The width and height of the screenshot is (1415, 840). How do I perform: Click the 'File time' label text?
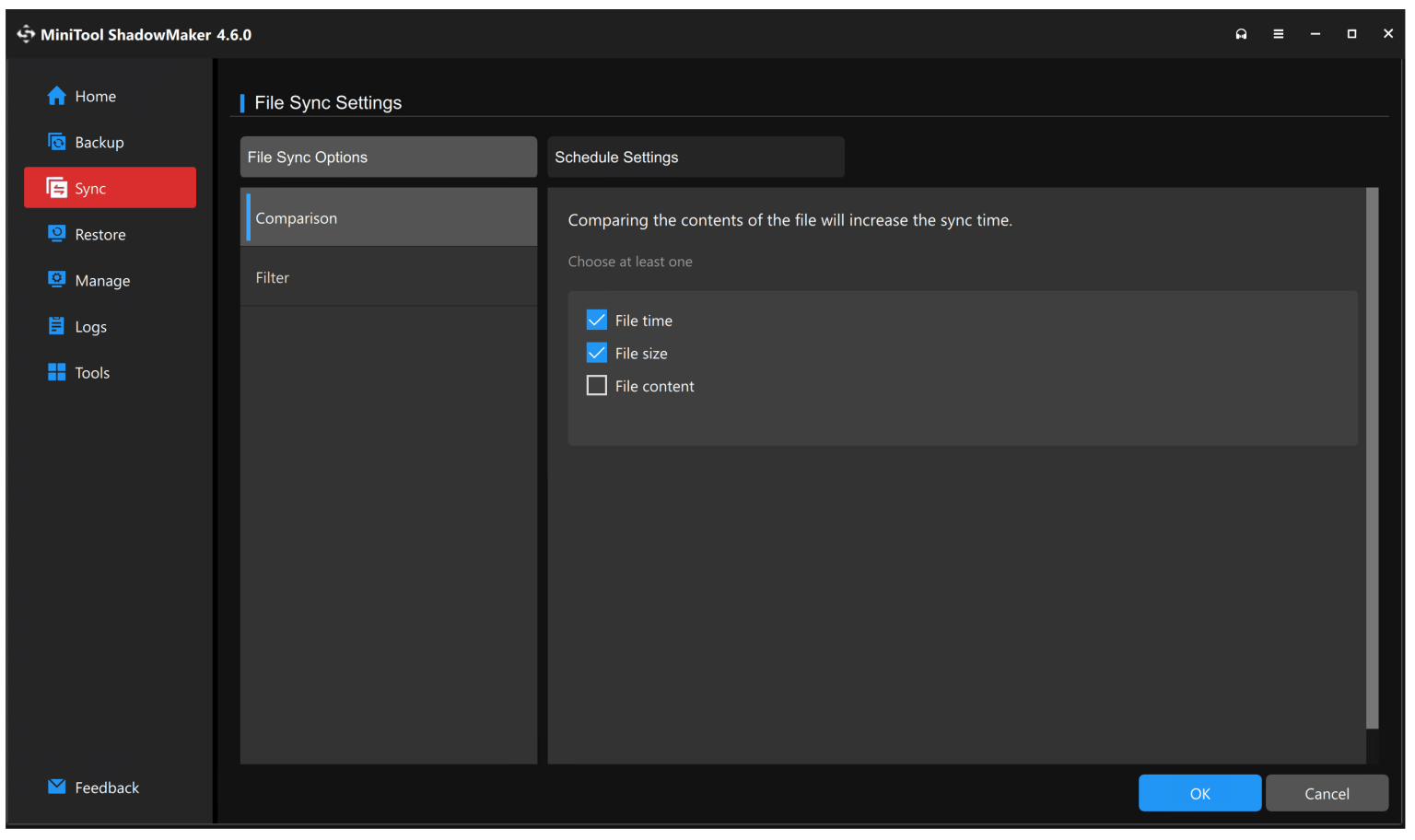(644, 321)
